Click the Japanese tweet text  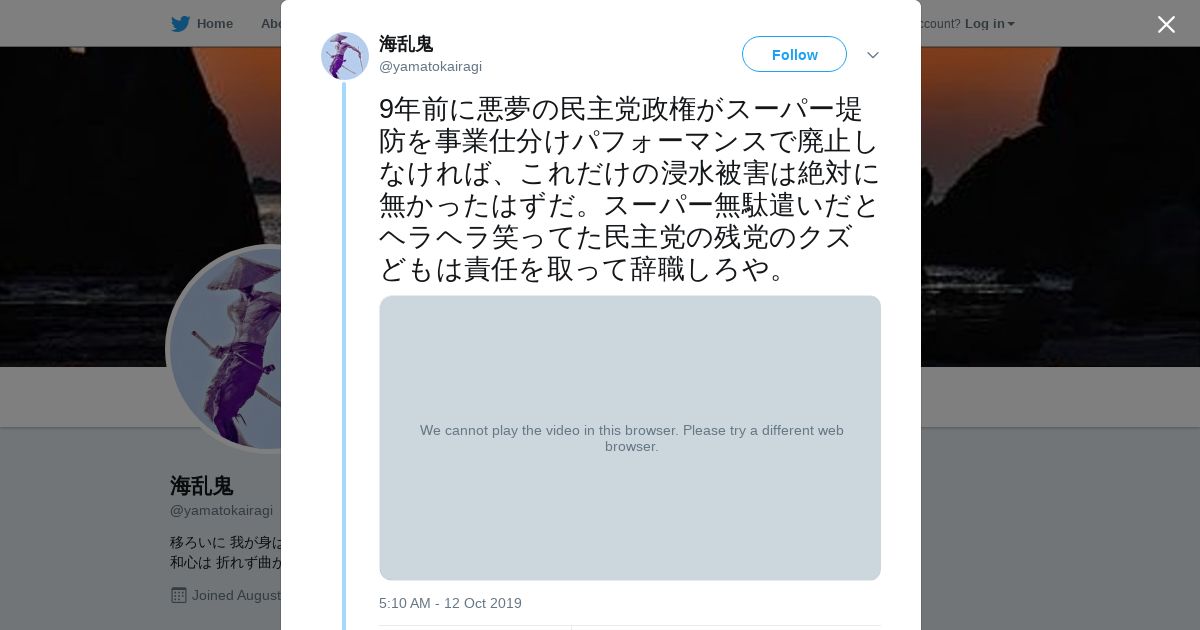click(628, 188)
